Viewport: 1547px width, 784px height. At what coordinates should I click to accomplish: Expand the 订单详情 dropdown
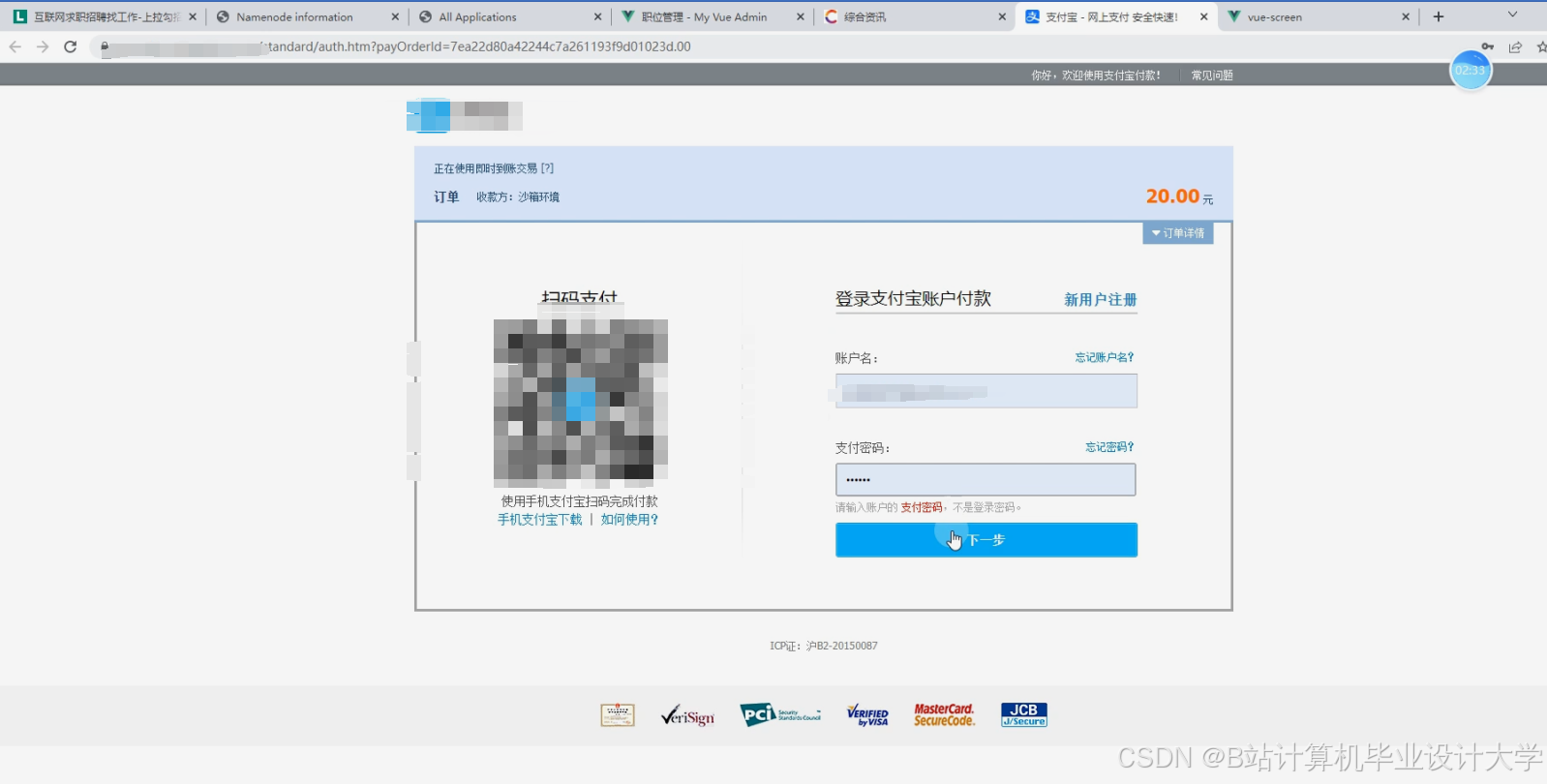click(x=1178, y=233)
